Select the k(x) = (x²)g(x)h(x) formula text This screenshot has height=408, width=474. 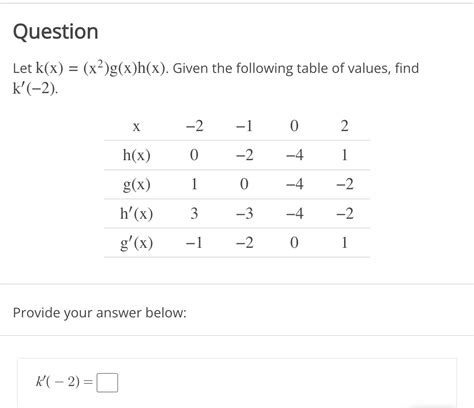click(x=100, y=68)
